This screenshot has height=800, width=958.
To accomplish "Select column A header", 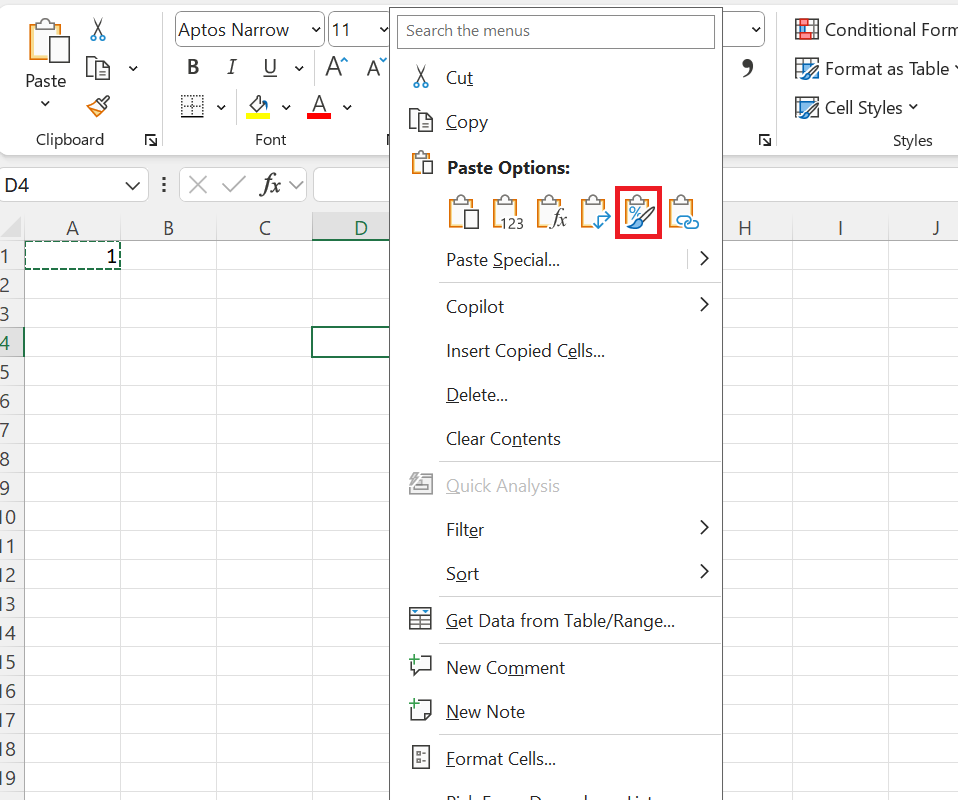I will [x=72, y=228].
